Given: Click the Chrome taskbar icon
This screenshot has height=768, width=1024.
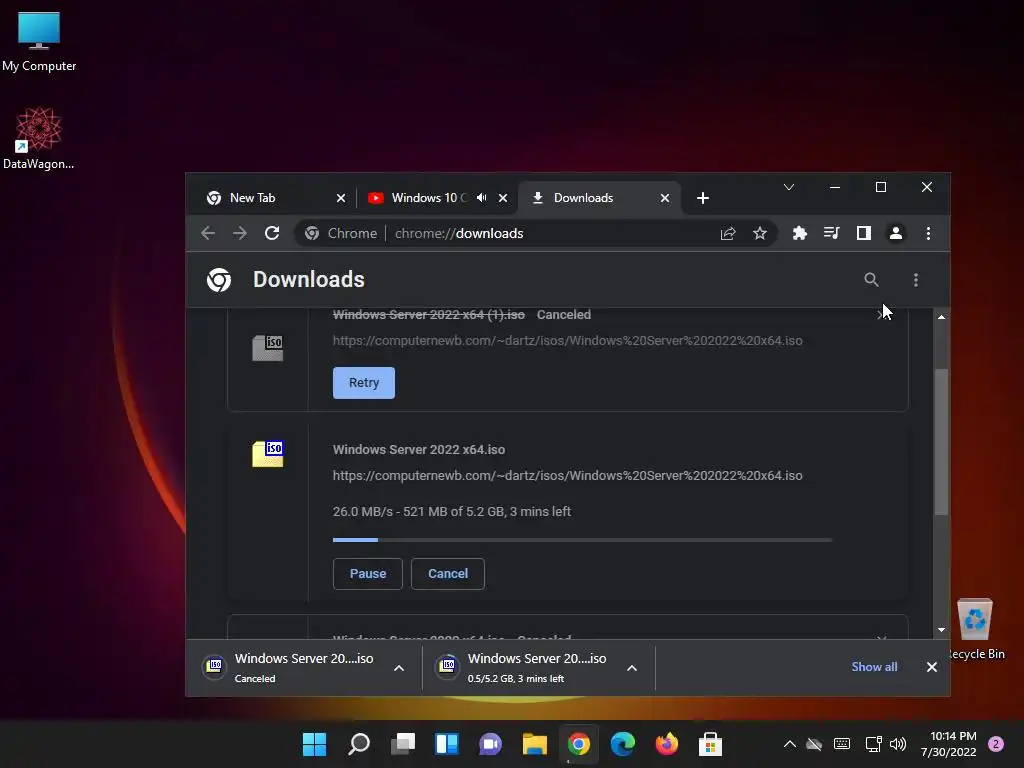Looking at the screenshot, I should pos(579,744).
